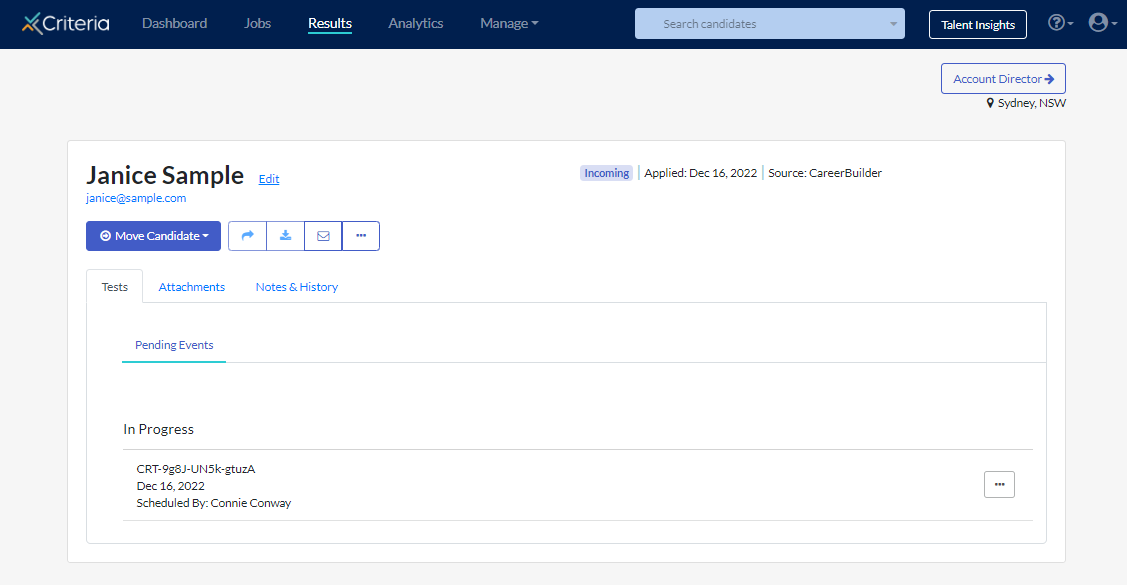This screenshot has height=585, width=1127.
Task: Select the Tests tab
Action: click(114, 287)
